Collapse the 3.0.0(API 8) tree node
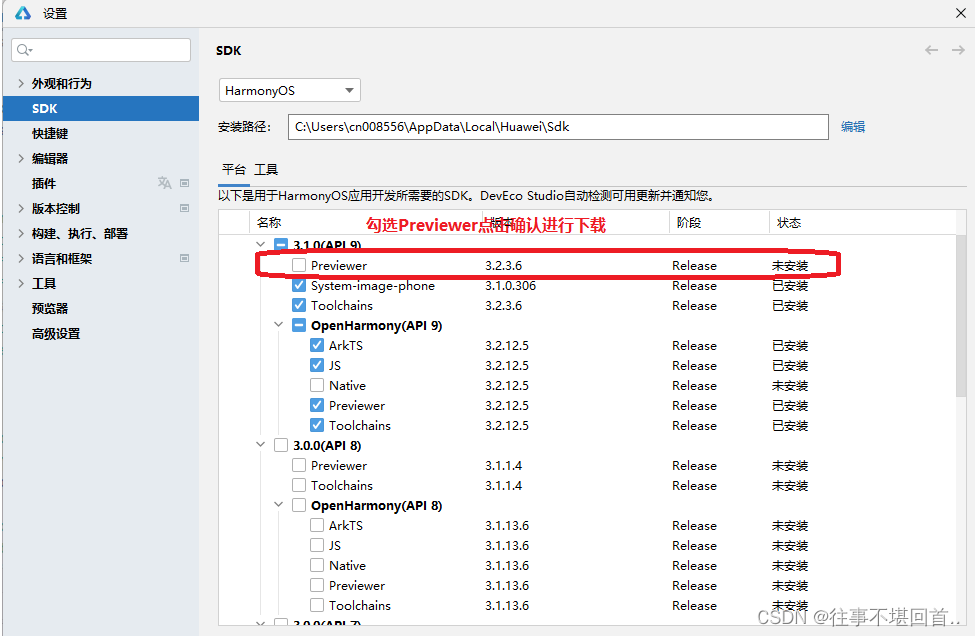The image size is (975, 636). [x=261, y=445]
